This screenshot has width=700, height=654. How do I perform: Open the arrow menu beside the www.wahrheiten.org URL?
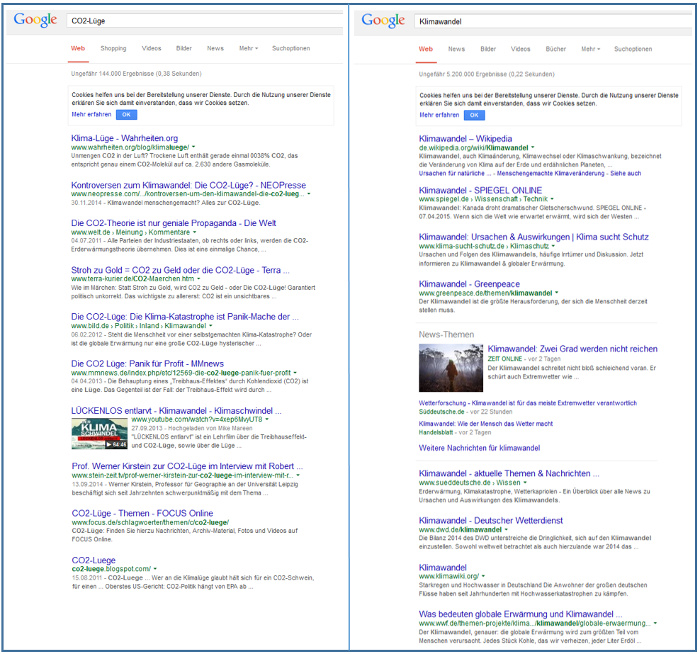pyautogui.click(x=194, y=147)
